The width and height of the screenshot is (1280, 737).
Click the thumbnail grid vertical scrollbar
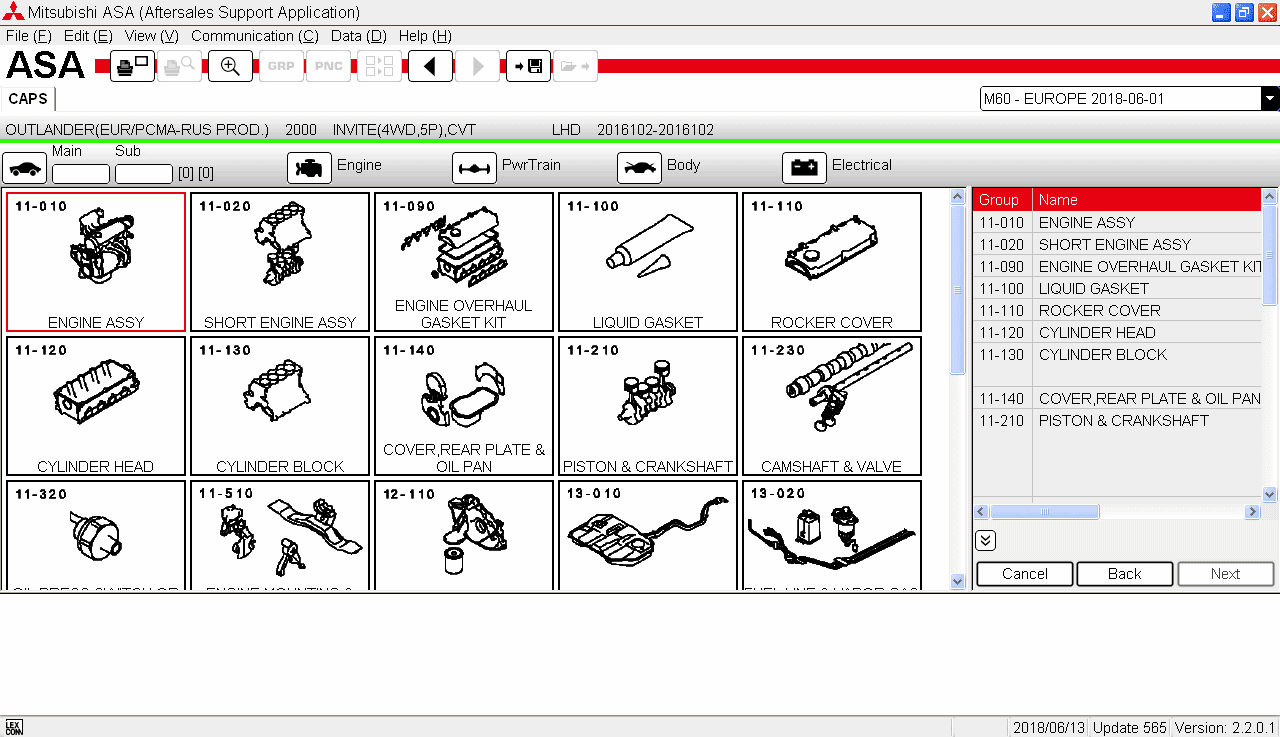pyautogui.click(x=957, y=389)
